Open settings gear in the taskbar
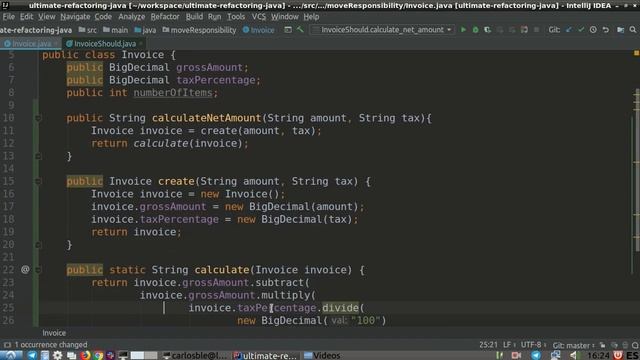The width and height of the screenshot is (640, 360). coord(58,355)
